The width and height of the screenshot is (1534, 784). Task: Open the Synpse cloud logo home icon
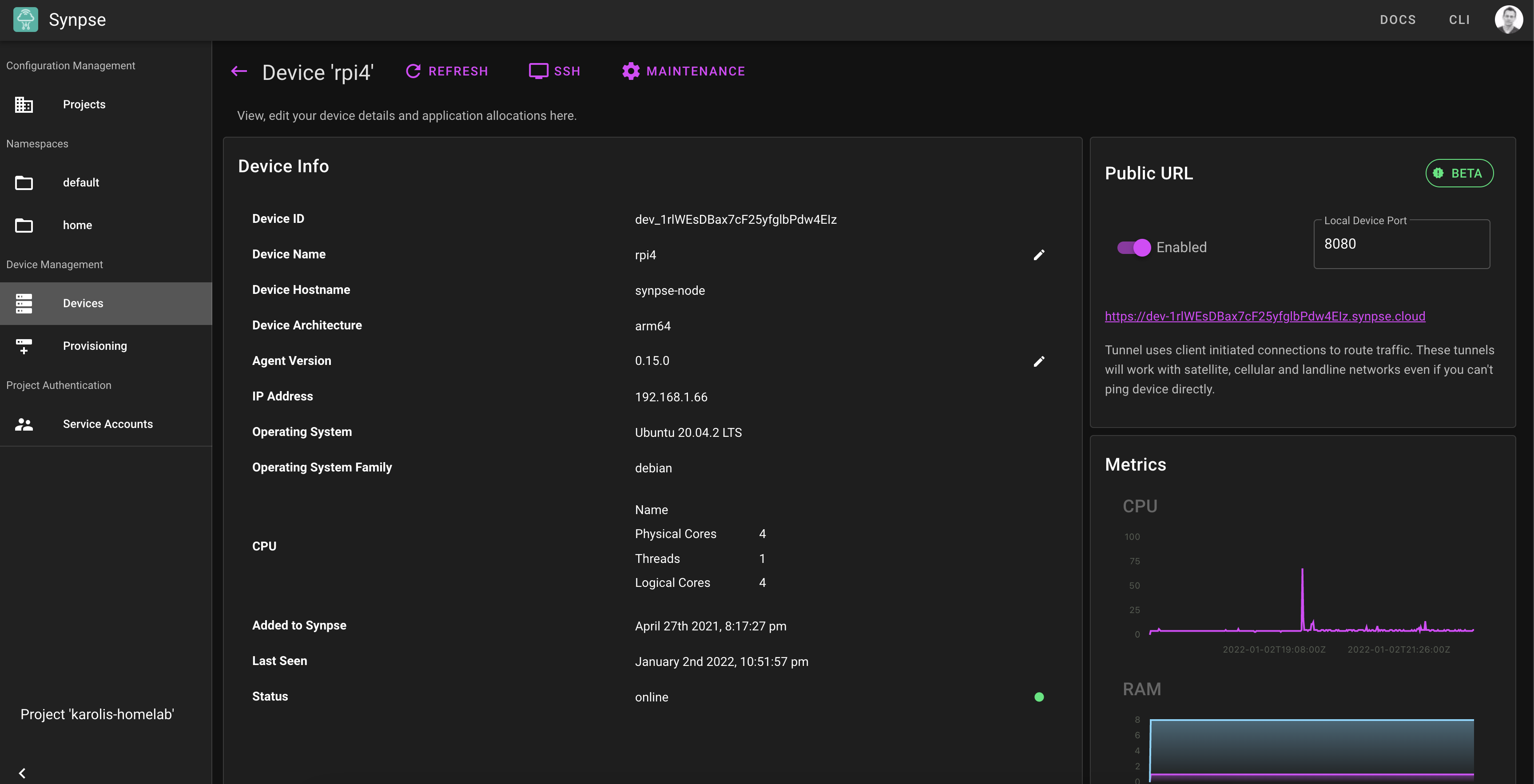tap(25, 20)
